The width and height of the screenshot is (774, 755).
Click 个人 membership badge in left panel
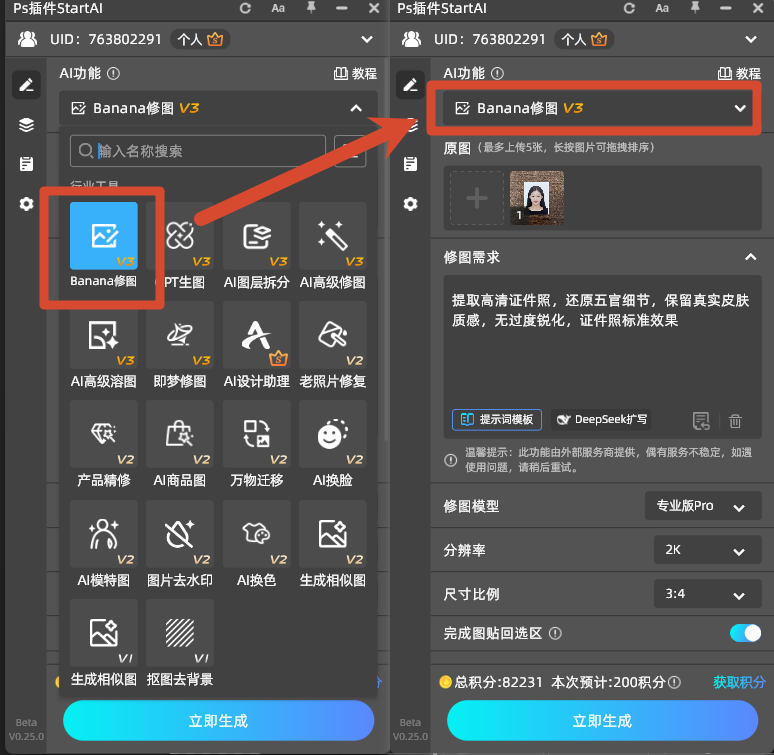[x=200, y=39]
